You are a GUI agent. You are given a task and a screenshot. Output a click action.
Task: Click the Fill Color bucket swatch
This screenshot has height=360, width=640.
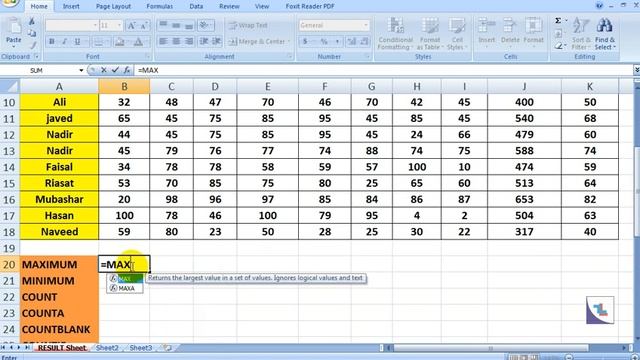tap(119, 42)
